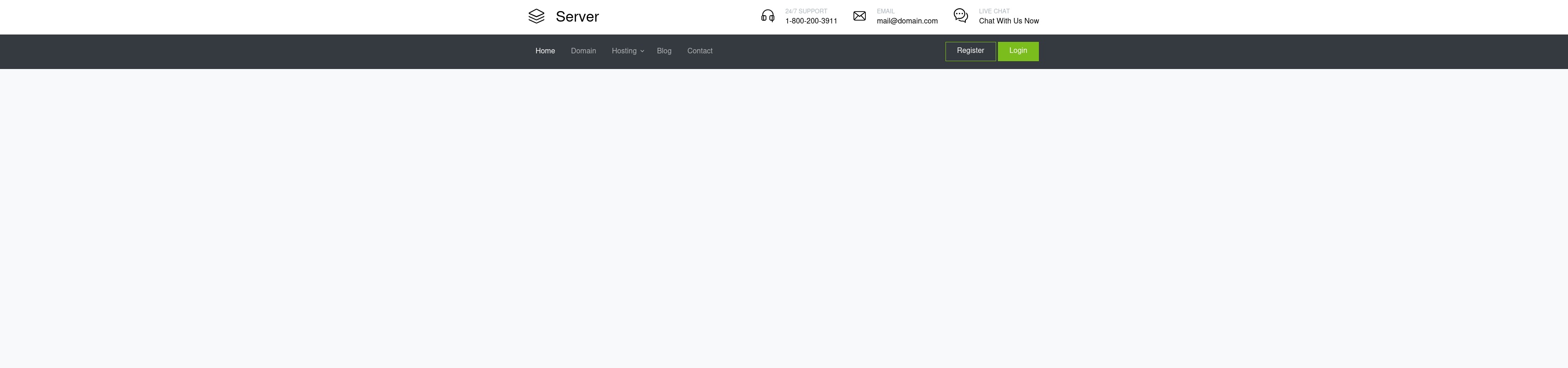The height and width of the screenshot is (368, 1568).
Task: Call the 1-800-200-3911 support number
Action: (x=811, y=21)
